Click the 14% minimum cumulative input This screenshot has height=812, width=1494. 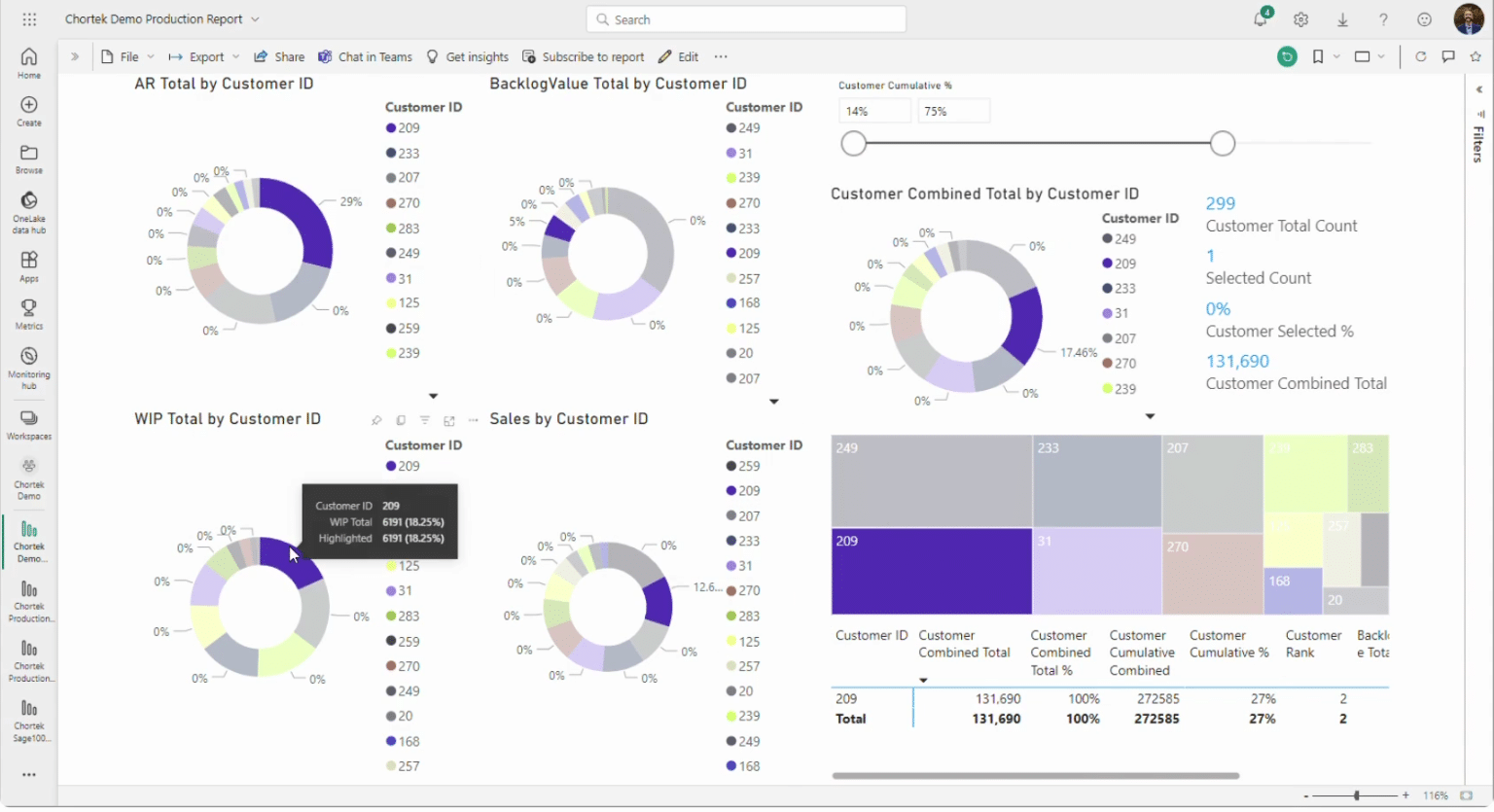click(874, 111)
